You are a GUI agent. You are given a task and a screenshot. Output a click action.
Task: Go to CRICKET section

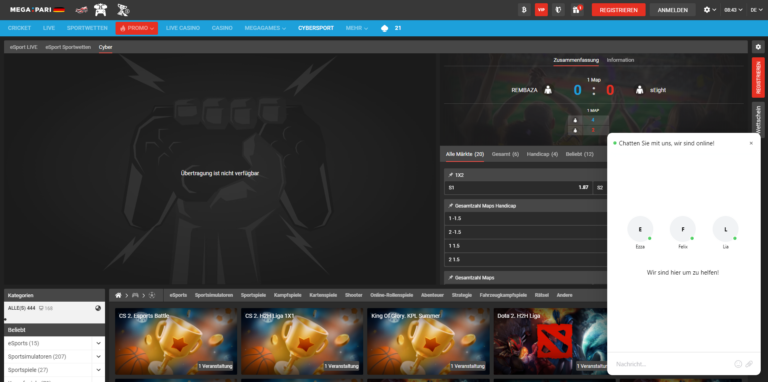(19, 28)
